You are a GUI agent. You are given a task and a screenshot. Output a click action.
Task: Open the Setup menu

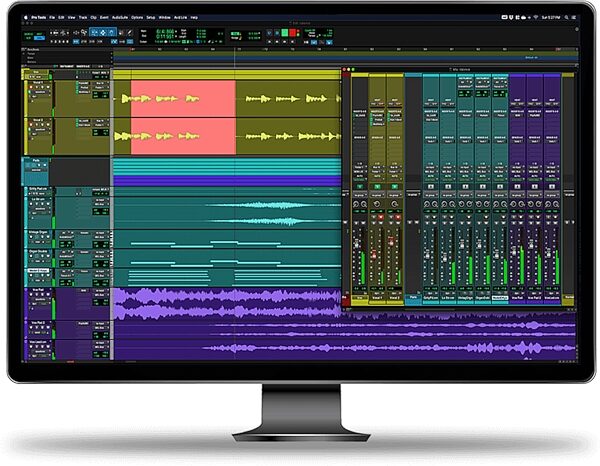point(151,17)
